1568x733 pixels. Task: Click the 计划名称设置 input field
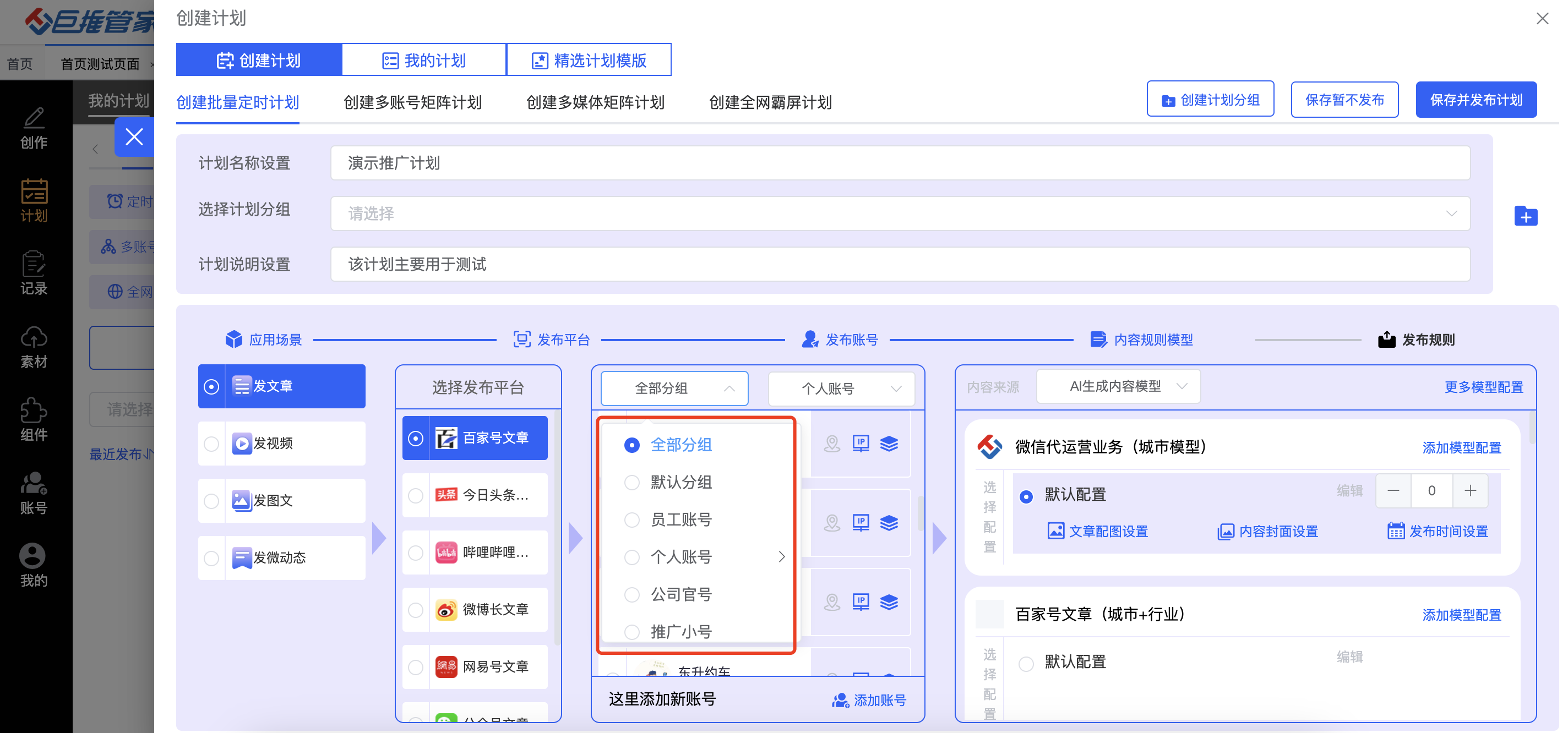900,163
